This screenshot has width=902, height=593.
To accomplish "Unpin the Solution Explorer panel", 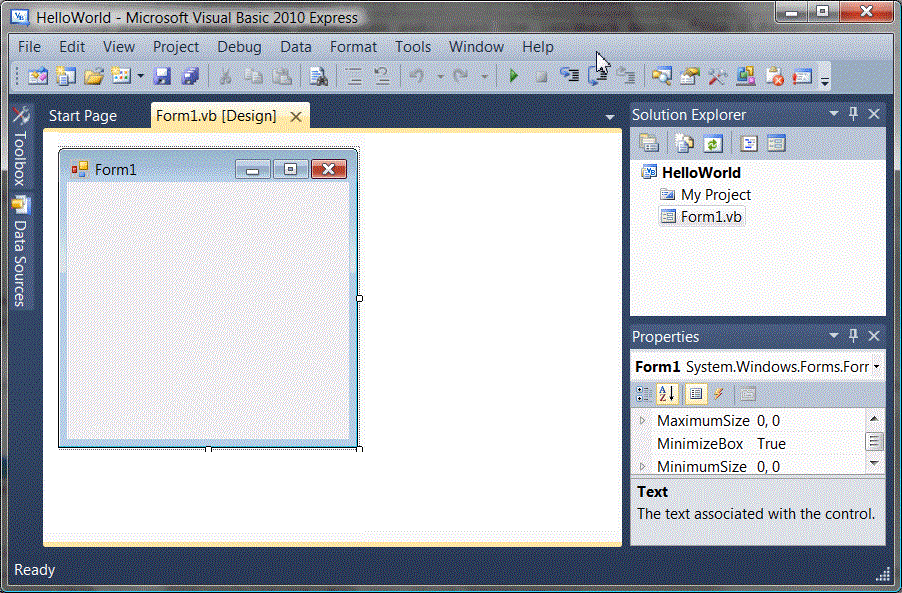I will tap(853, 114).
